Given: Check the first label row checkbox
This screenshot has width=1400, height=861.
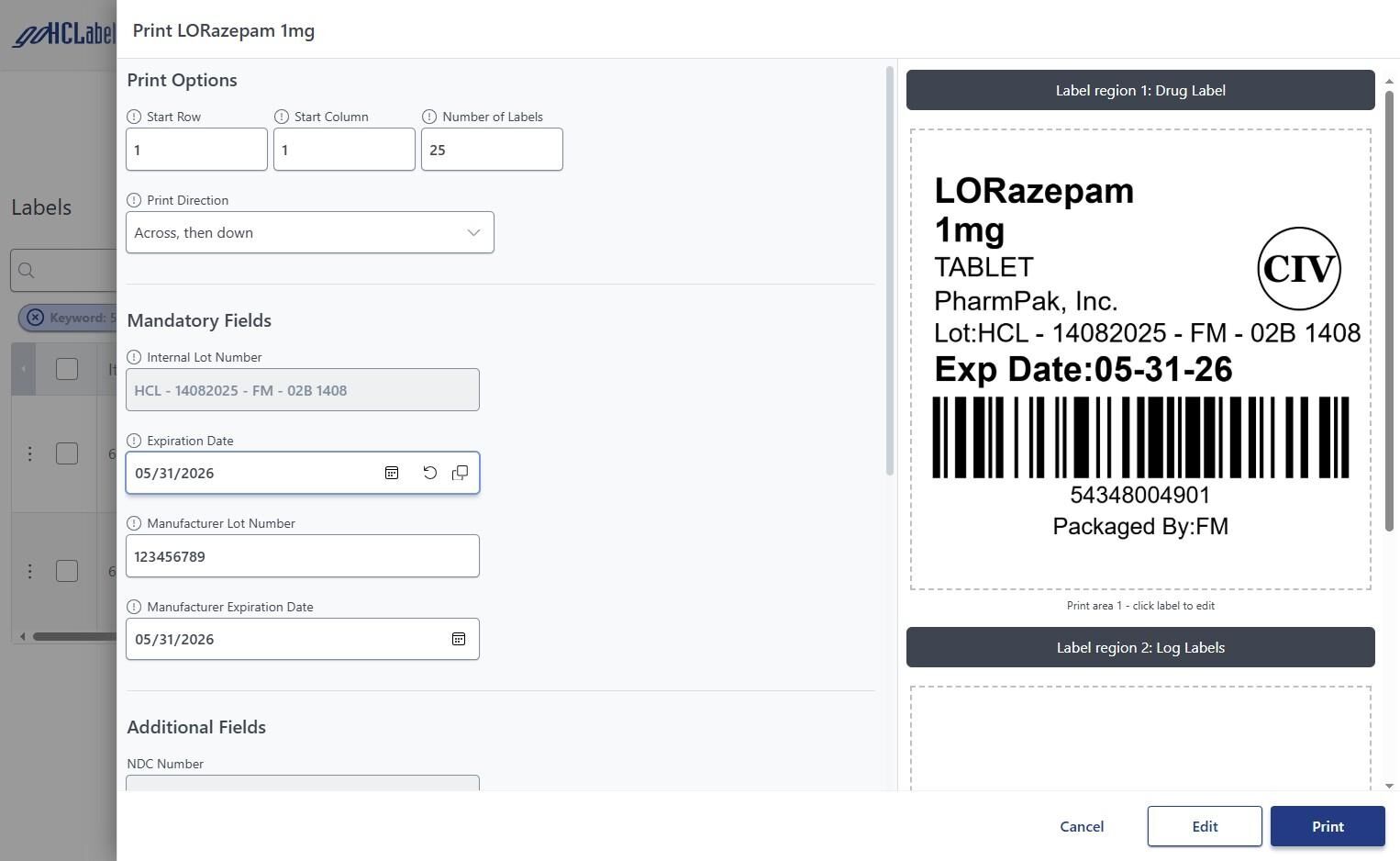Looking at the screenshot, I should point(67,453).
